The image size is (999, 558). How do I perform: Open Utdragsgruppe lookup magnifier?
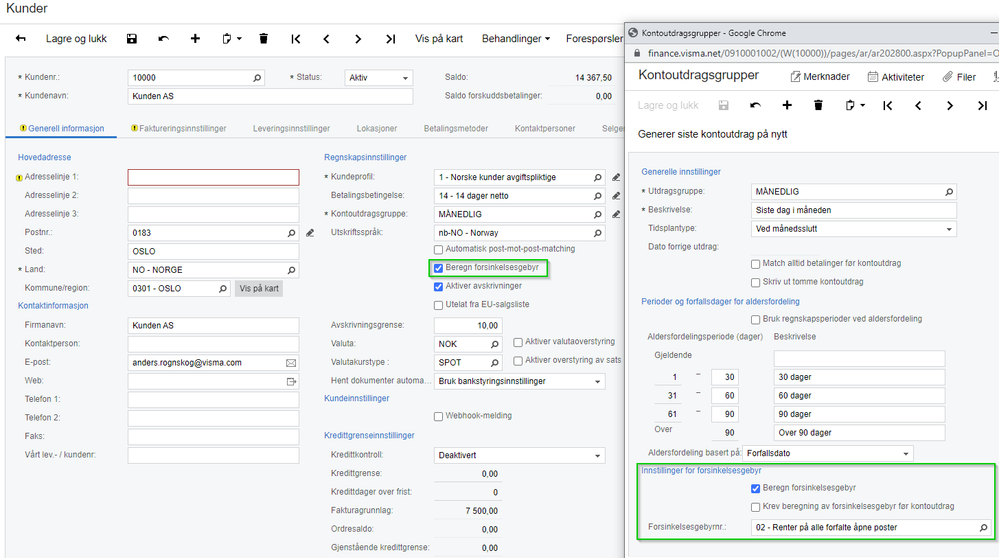pyautogui.click(x=949, y=192)
